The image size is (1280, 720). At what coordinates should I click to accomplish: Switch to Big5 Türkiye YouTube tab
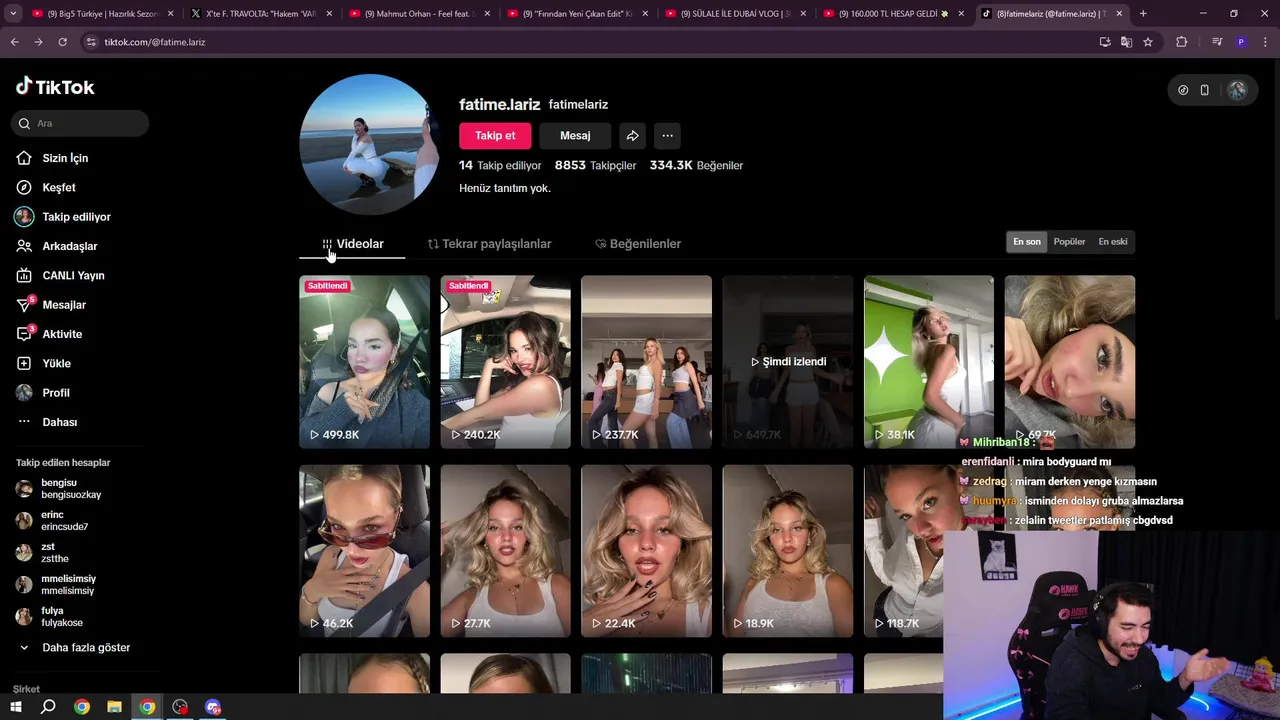click(102, 14)
